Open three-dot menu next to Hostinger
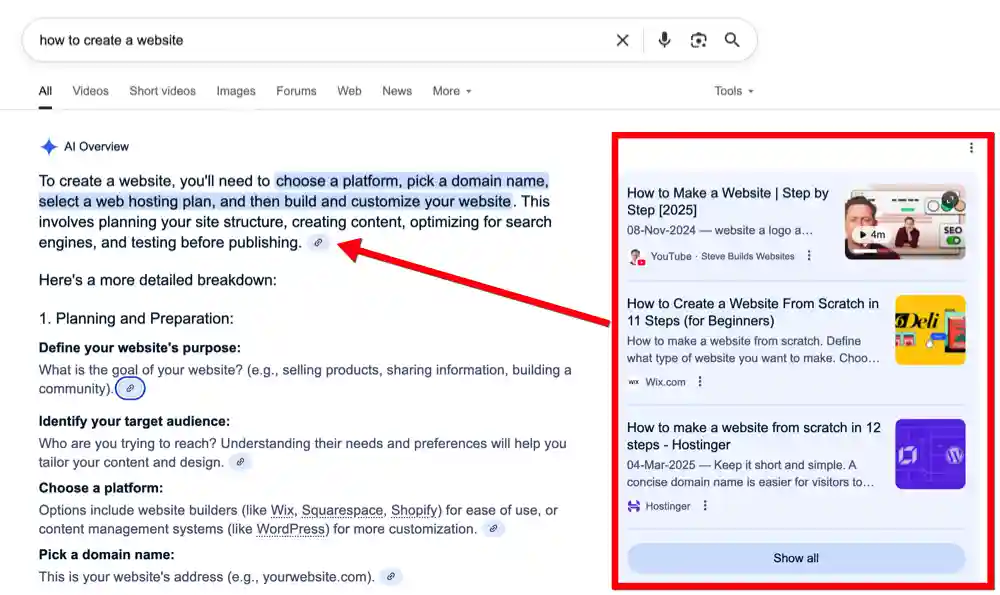 point(705,506)
